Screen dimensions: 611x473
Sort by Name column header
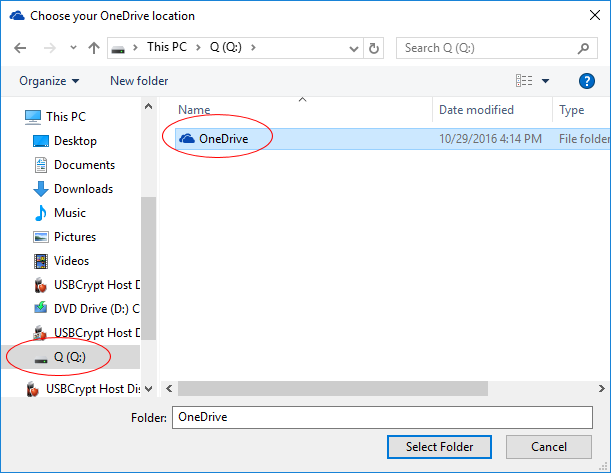[x=194, y=110]
